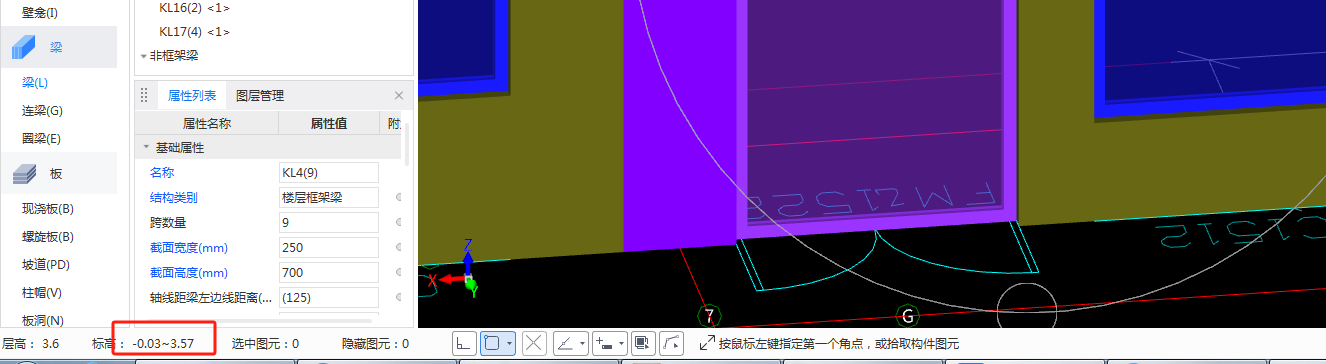The width and height of the screenshot is (1326, 364).
Task: Click 选中图元 : 0 status text
Action: pos(265,344)
